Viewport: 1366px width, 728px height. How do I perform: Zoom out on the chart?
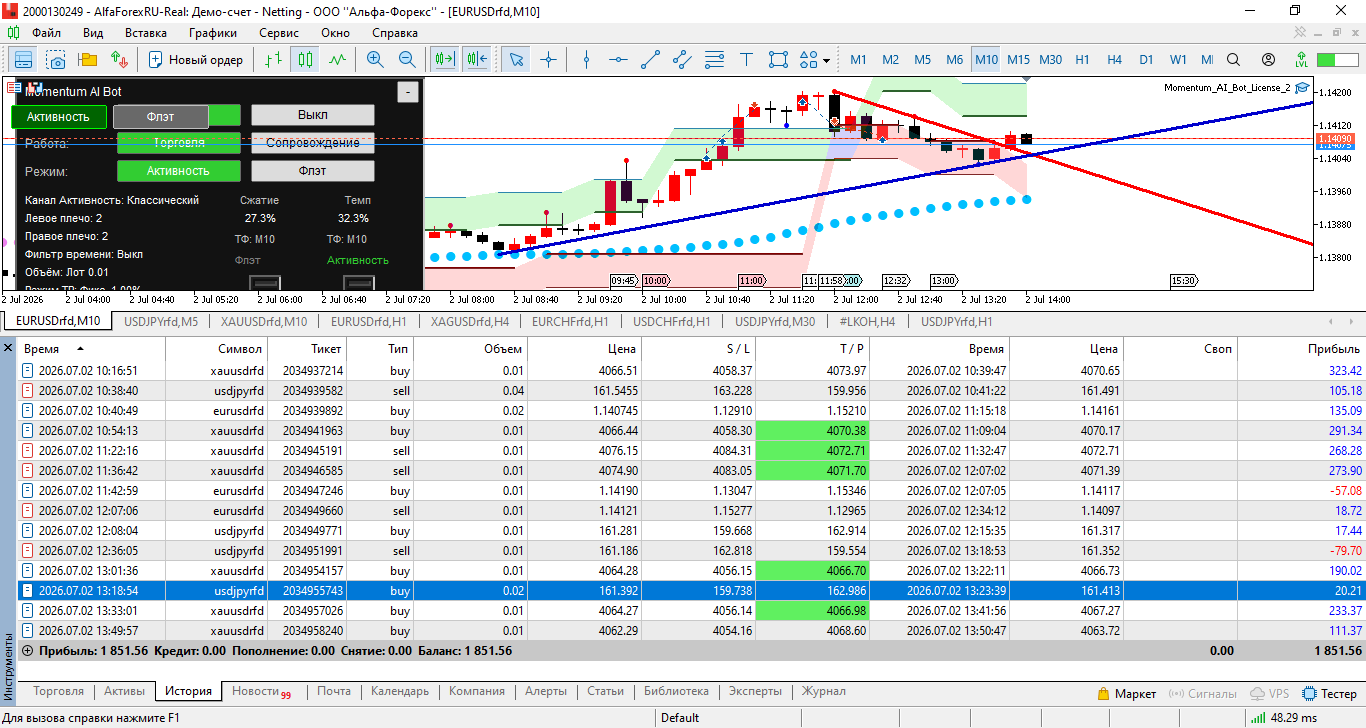tap(407, 60)
